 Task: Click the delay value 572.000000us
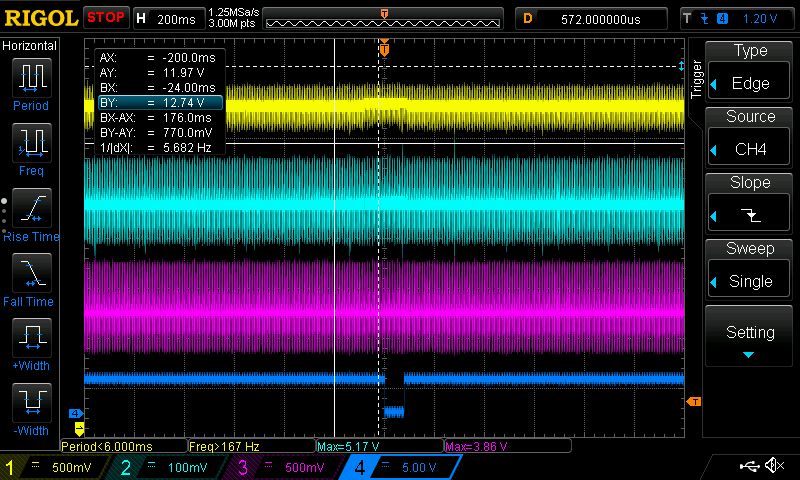pos(592,19)
